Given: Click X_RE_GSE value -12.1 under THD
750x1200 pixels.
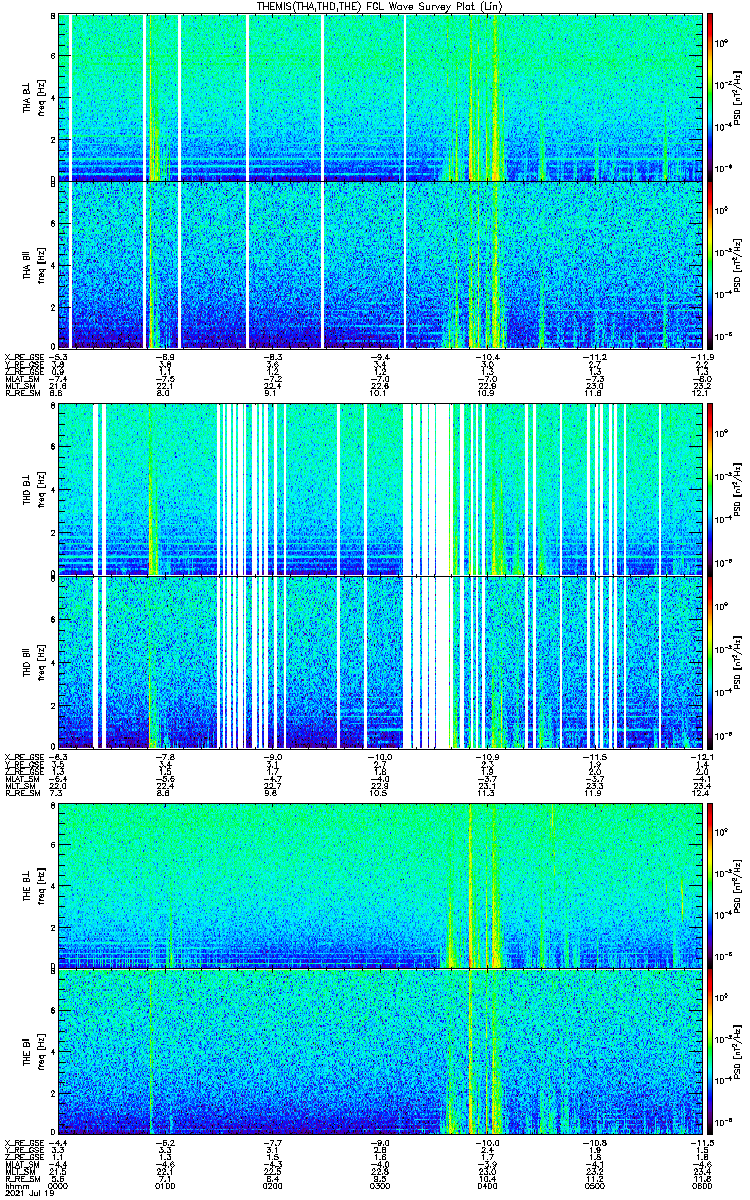Looking at the screenshot, I should pyautogui.click(x=702, y=756).
